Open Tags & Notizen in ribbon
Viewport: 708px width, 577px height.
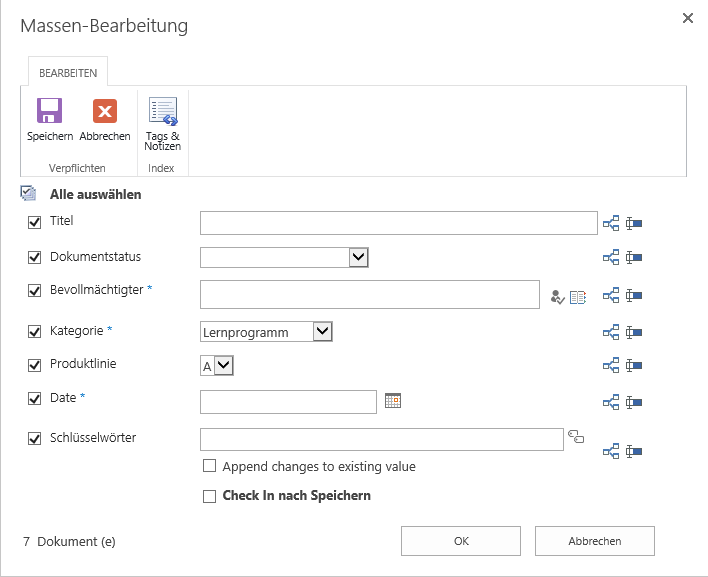coord(163,124)
